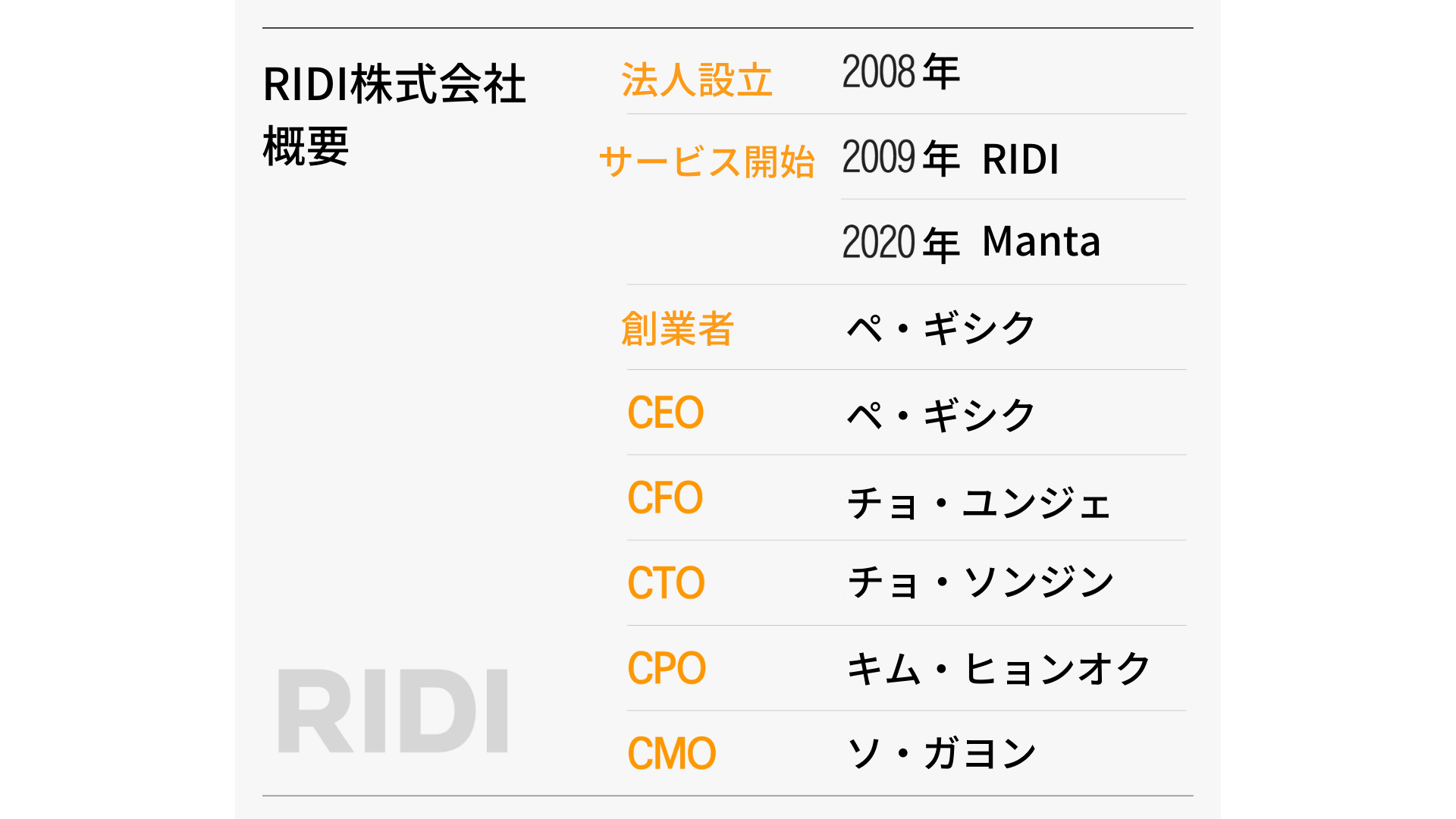Select the RIDI株式会社 概要 heading
1456x819 pixels.
(394, 115)
